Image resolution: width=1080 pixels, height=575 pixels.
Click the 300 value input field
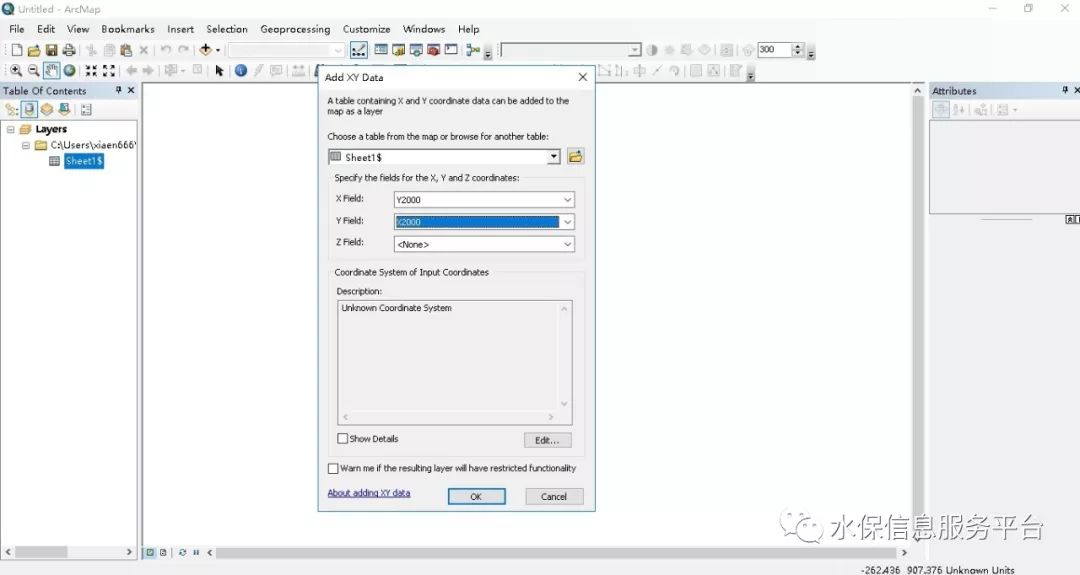coord(774,50)
